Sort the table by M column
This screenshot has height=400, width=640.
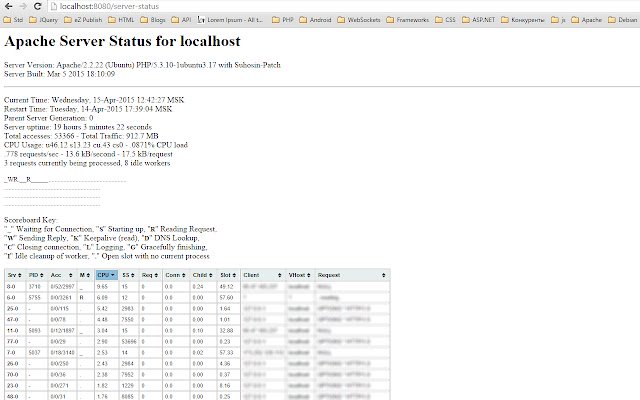[85, 275]
